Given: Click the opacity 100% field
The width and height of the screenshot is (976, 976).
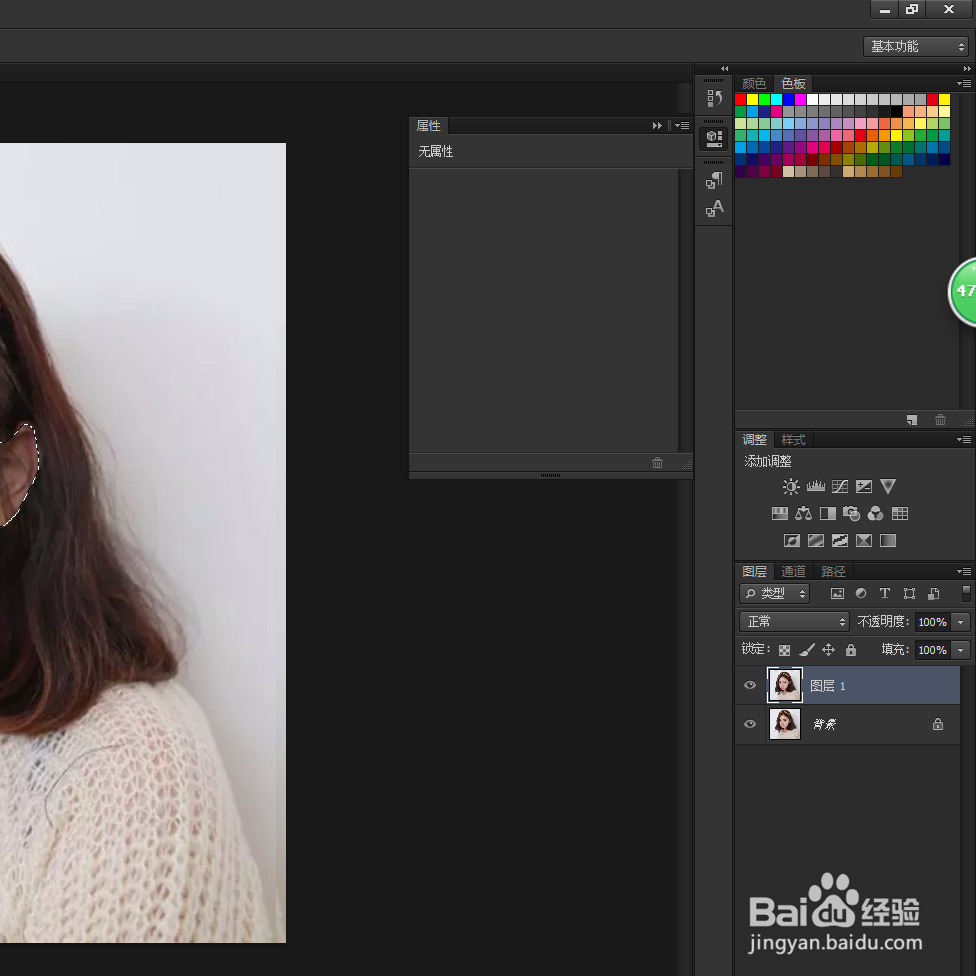Looking at the screenshot, I should 932,622.
